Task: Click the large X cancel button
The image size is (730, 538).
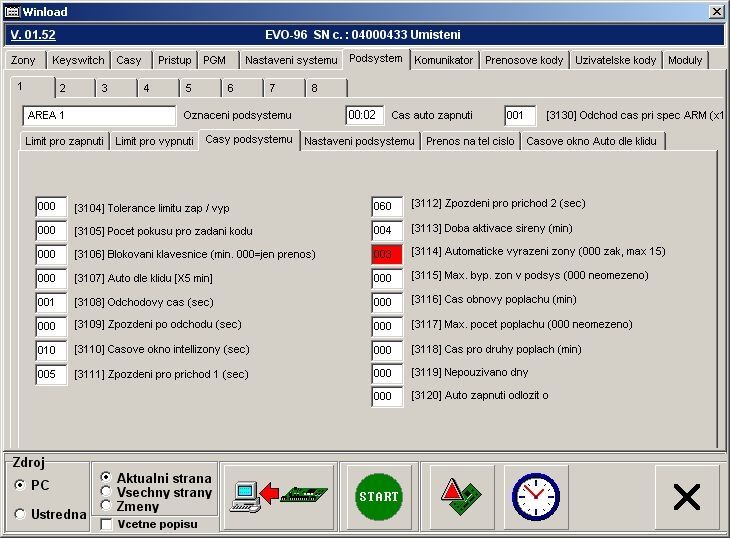Action: point(686,496)
